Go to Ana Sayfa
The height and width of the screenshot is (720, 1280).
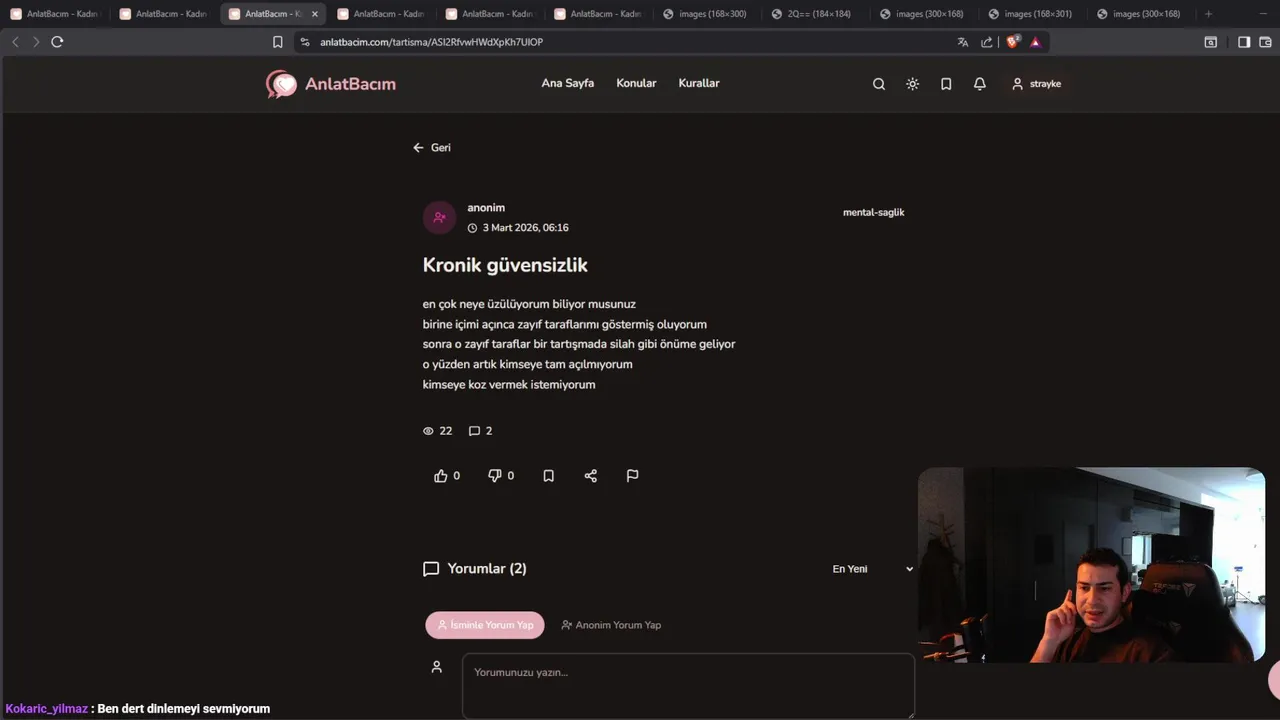(x=568, y=83)
